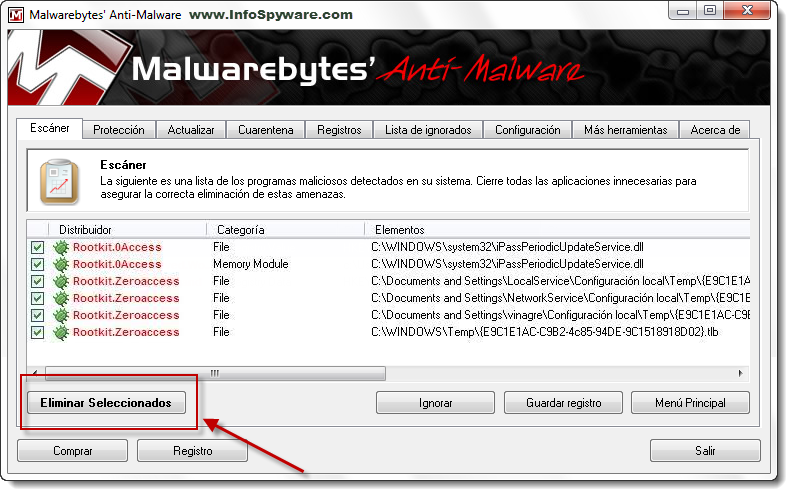Sort by the Categoría column header
The image size is (786, 491).
point(285,230)
